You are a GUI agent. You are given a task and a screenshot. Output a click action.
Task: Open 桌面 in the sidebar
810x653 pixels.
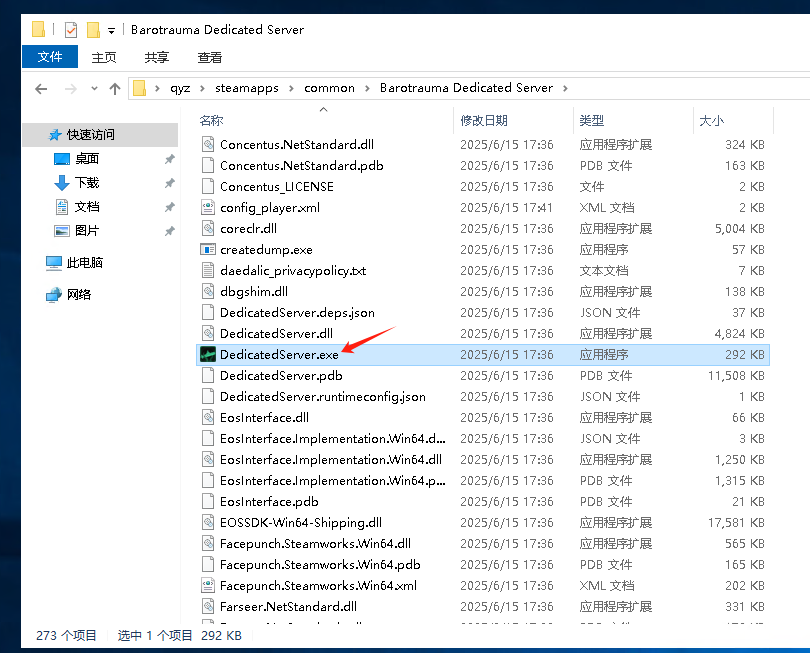87,159
